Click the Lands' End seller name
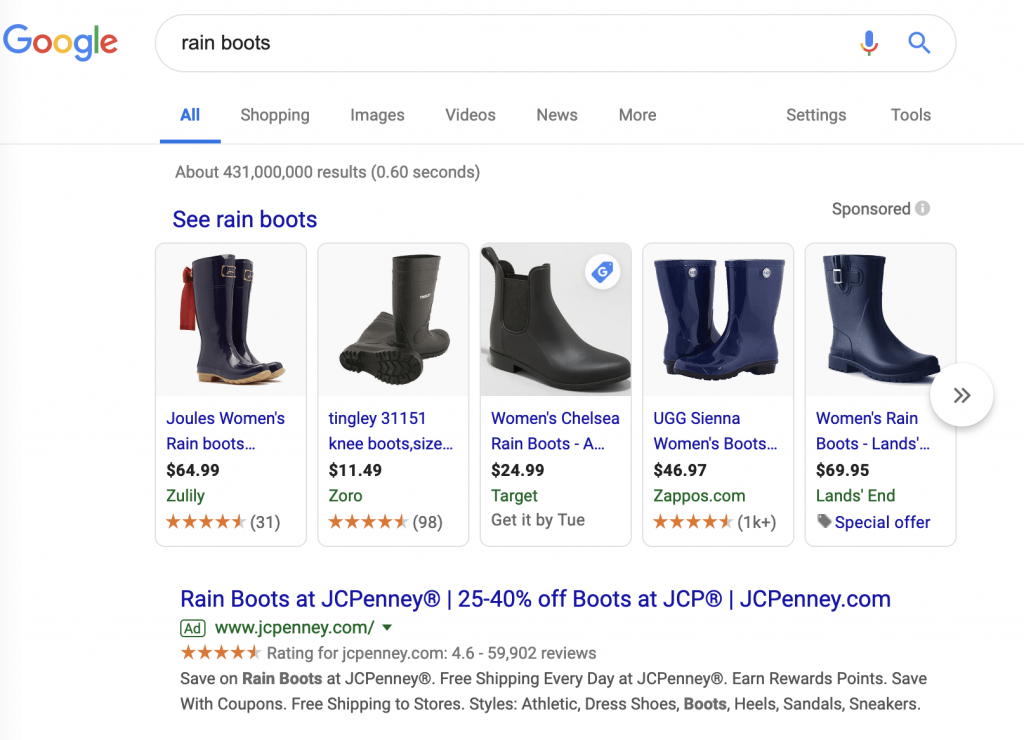1024x740 pixels. pyautogui.click(x=856, y=496)
